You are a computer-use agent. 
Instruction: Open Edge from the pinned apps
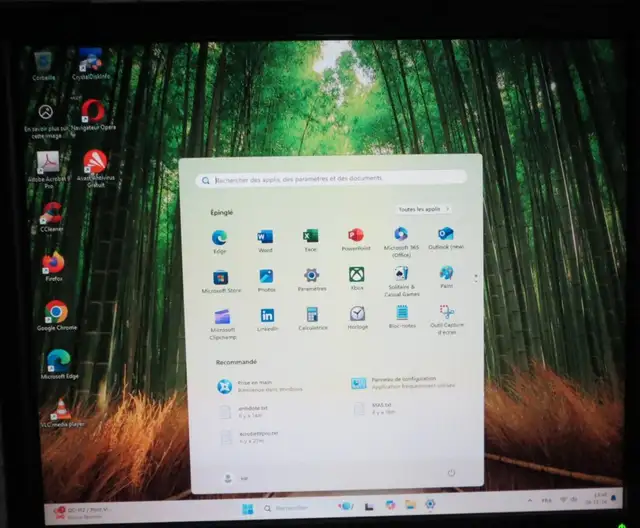coord(220,242)
